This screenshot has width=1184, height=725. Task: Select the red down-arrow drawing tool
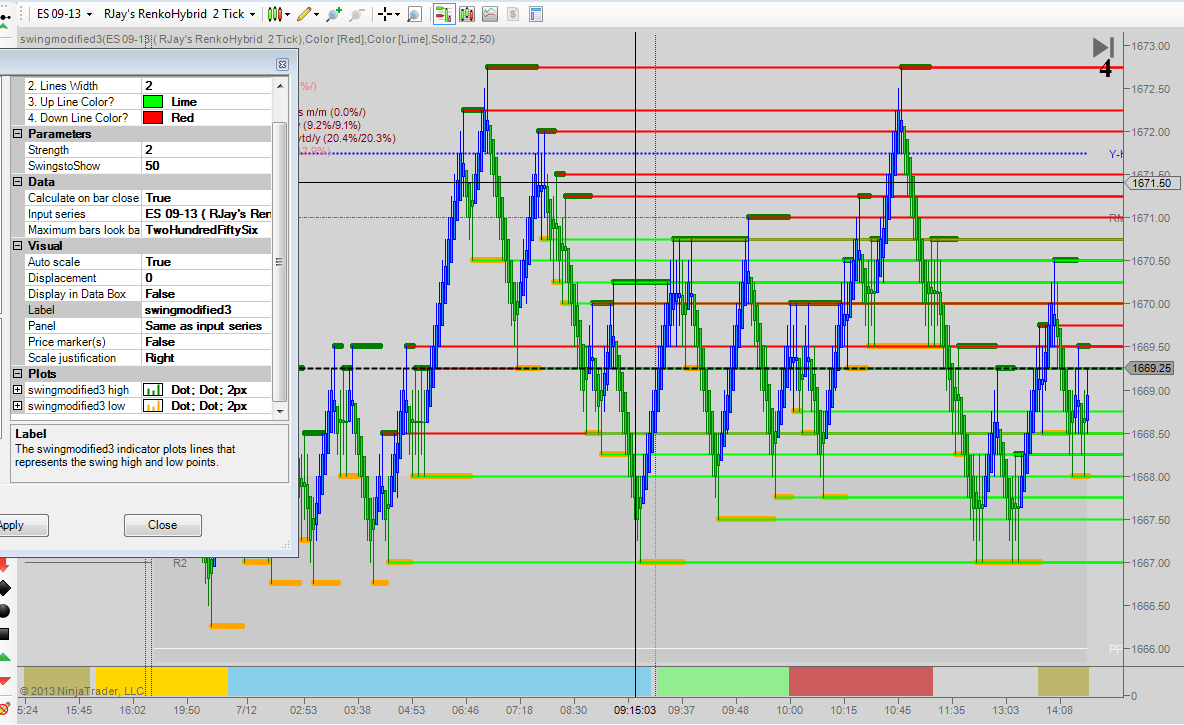click(4, 565)
